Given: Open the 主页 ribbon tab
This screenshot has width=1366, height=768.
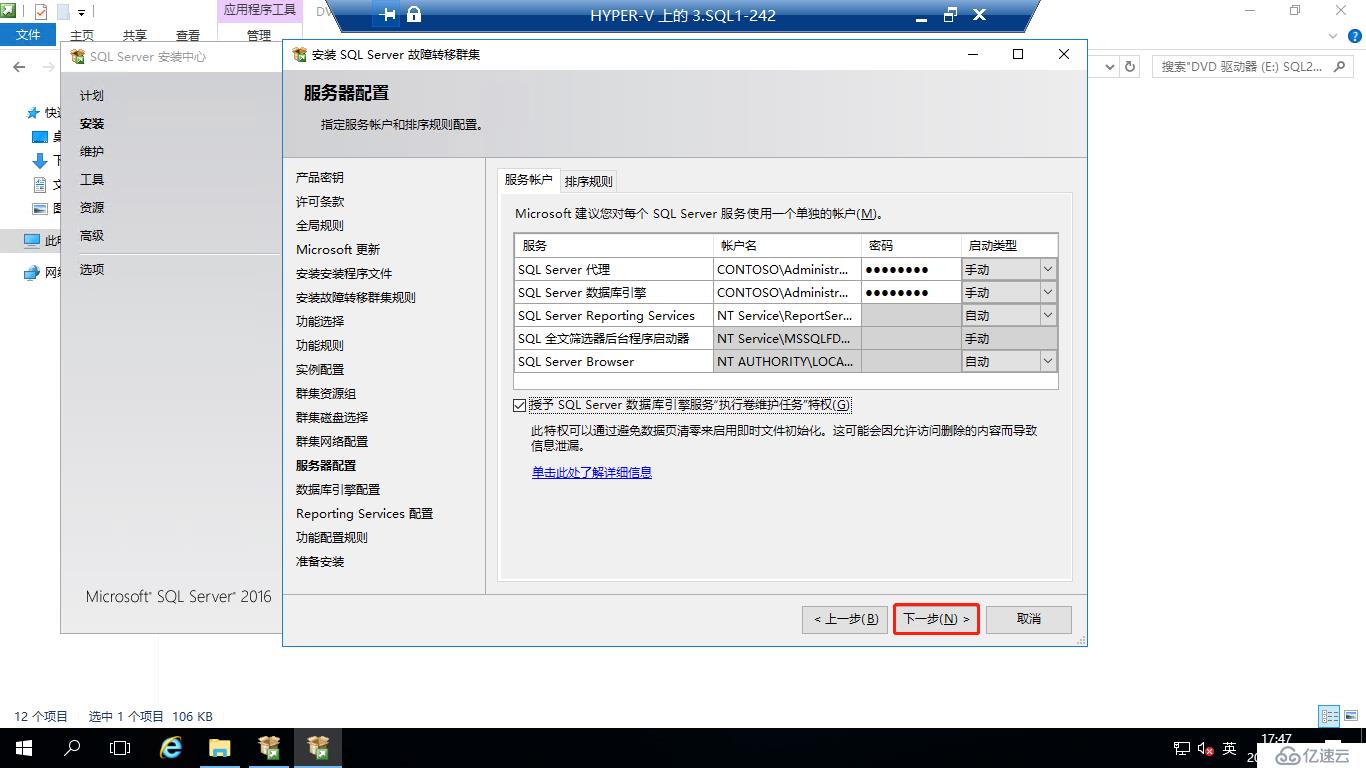Looking at the screenshot, I should 82,35.
